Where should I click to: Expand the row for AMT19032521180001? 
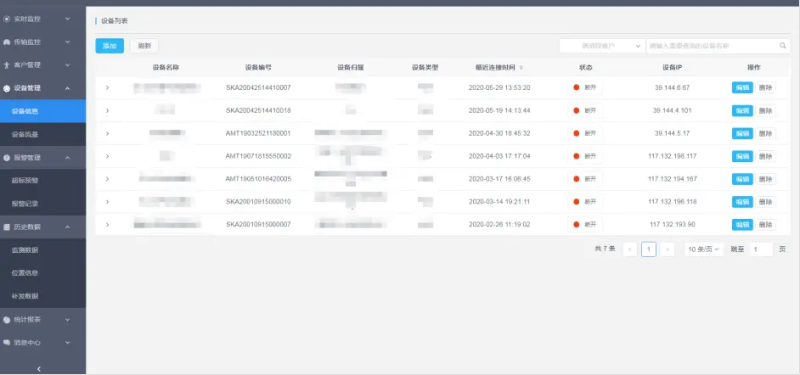point(107,133)
